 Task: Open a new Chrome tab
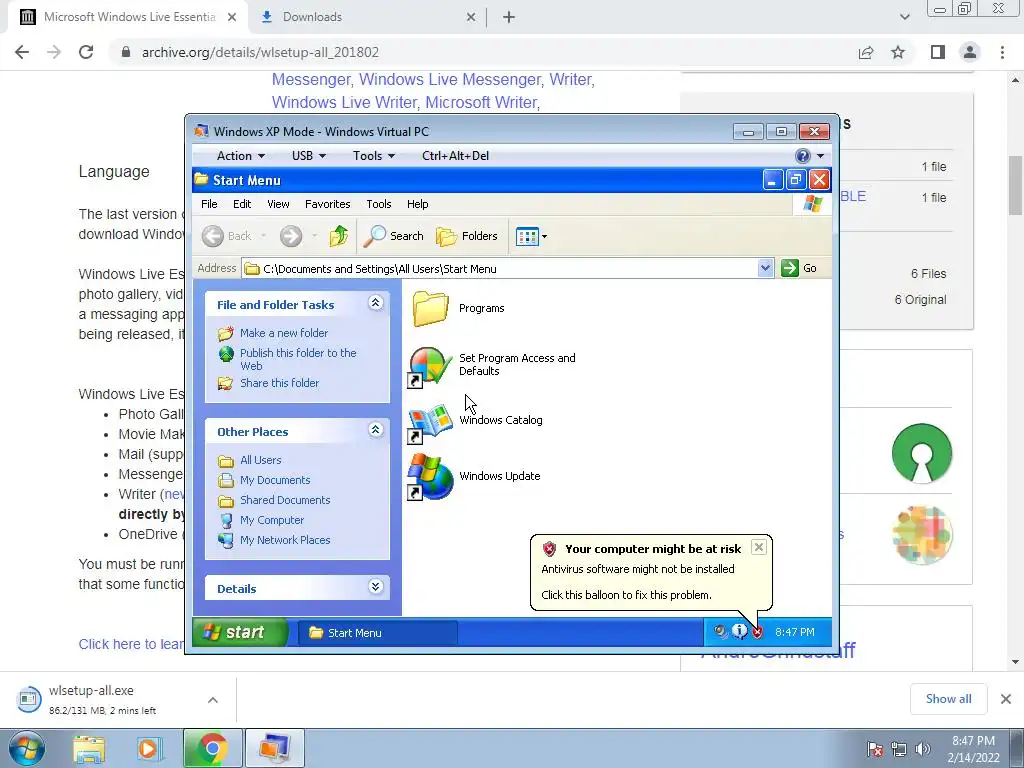pyautogui.click(x=509, y=17)
